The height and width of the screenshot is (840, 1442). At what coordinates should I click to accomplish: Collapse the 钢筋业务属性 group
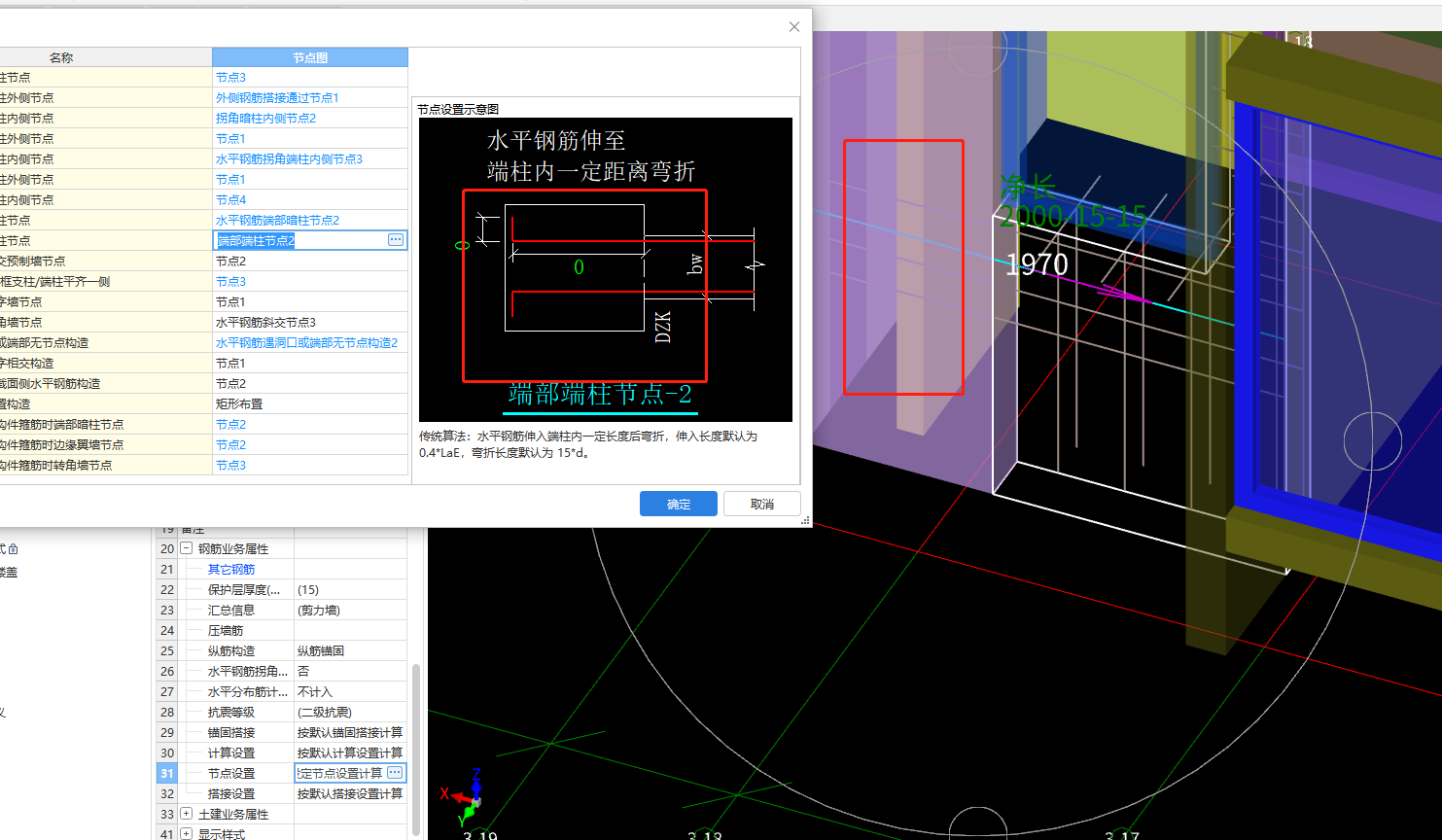[186, 548]
